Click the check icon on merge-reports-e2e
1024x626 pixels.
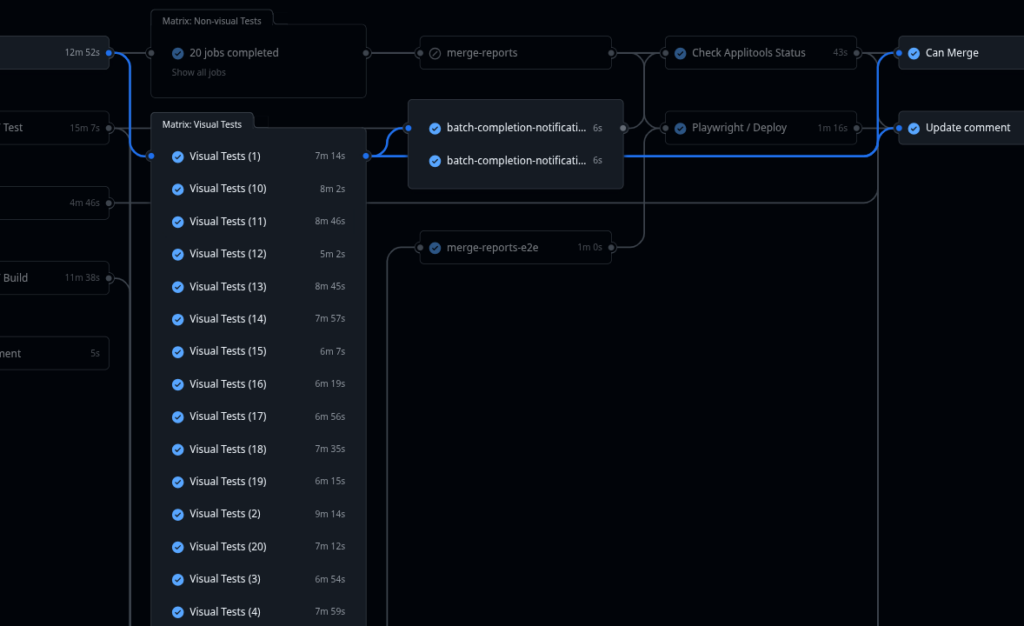435,248
